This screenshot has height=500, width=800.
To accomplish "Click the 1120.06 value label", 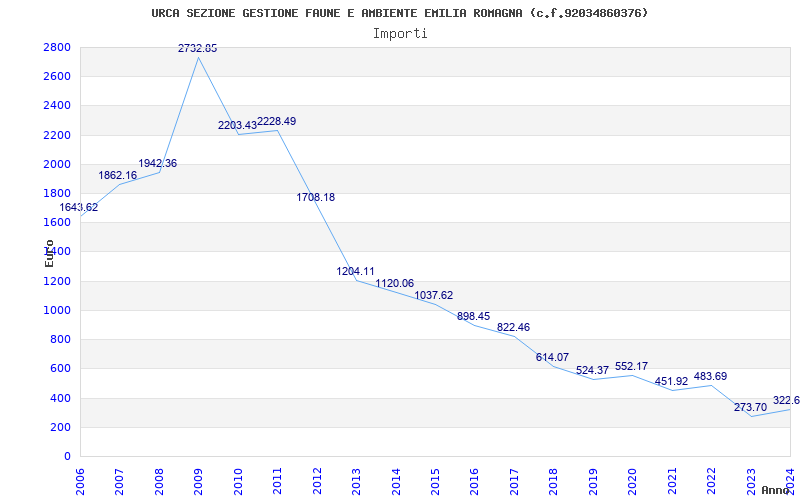I will click(395, 284).
